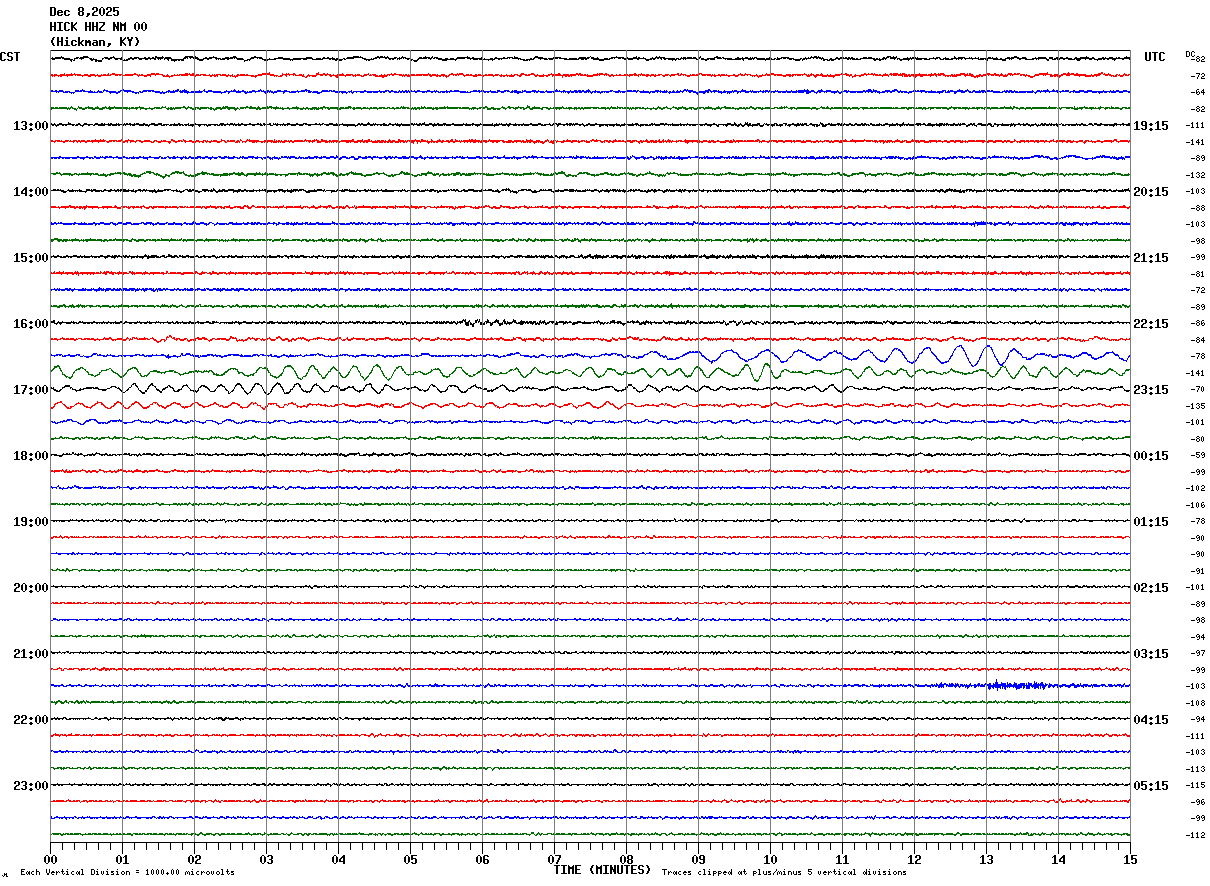The width and height of the screenshot is (1210, 886).
Task: Click the location text (Hickman, KY)
Action: (95, 42)
